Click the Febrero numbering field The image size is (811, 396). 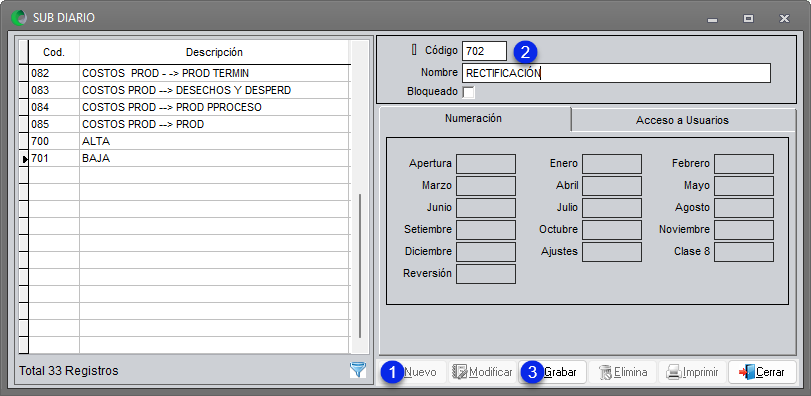744,164
